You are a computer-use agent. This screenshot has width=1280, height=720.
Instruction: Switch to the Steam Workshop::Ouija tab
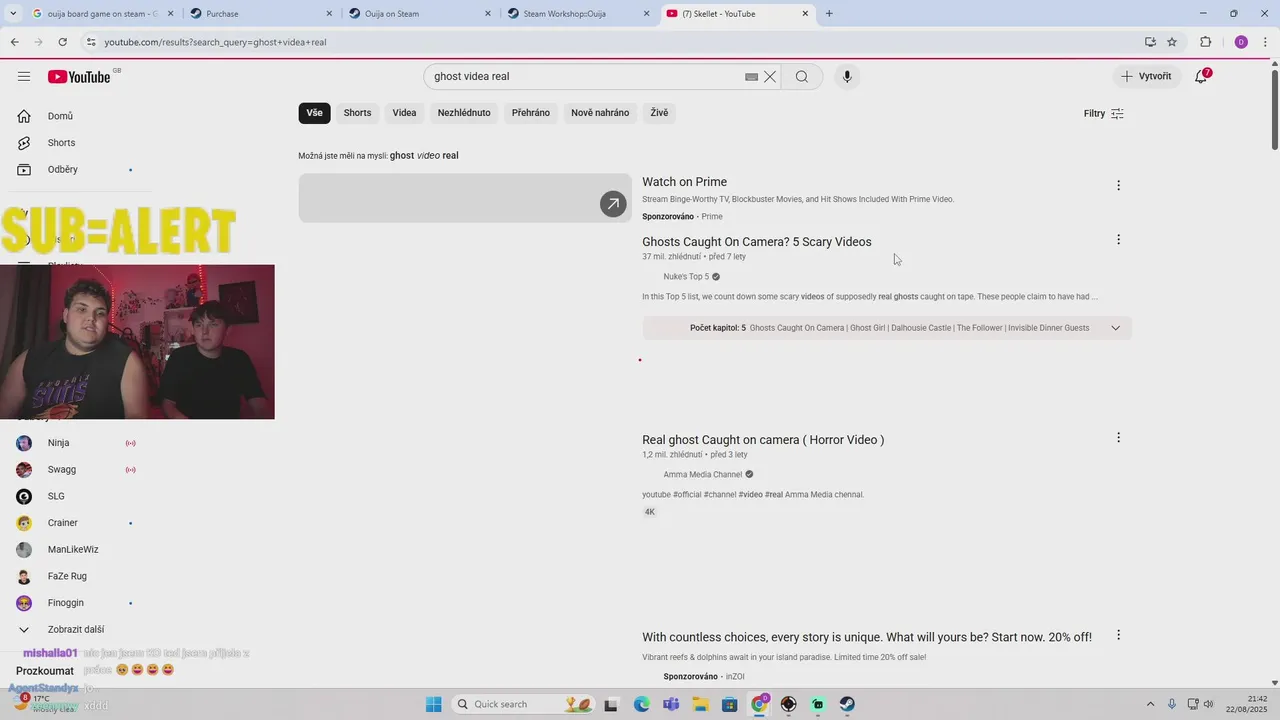(577, 14)
